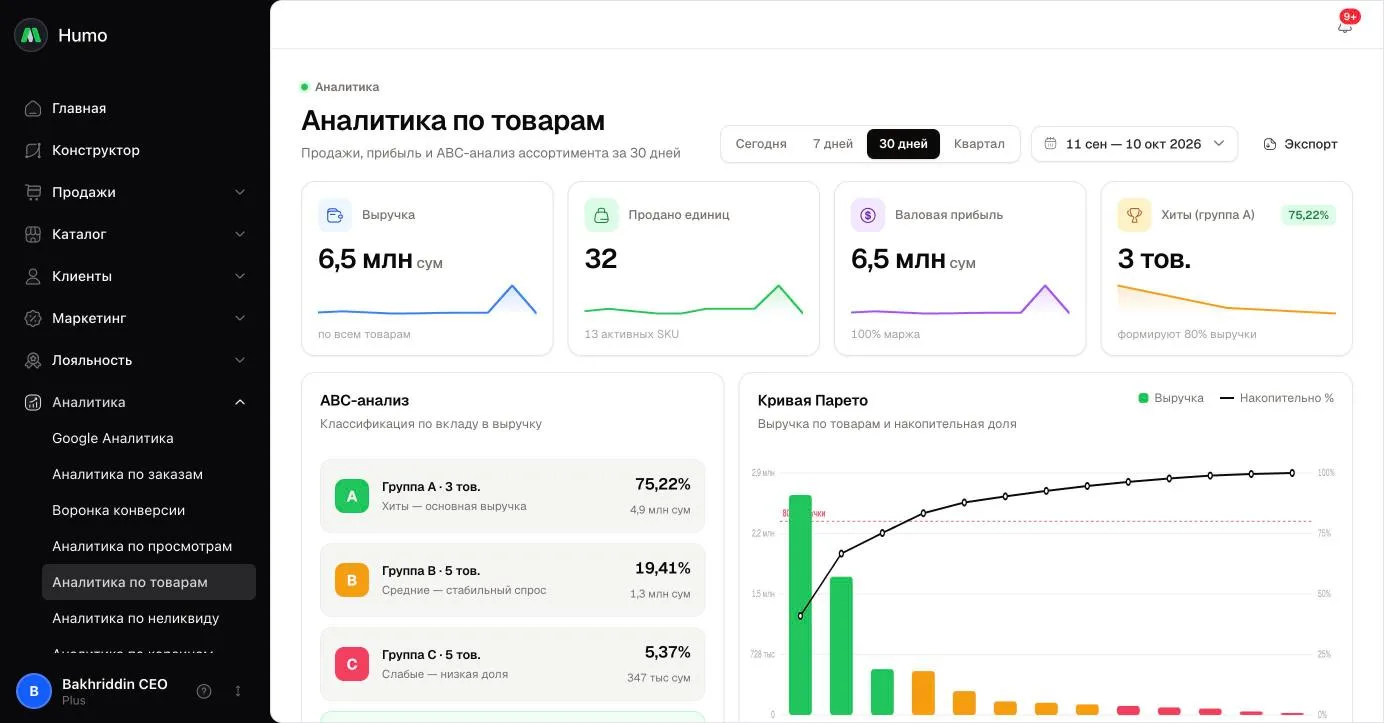Click the Клиенты person icon
The width and height of the screenshot is (1384, 723).
coord(33,276)
